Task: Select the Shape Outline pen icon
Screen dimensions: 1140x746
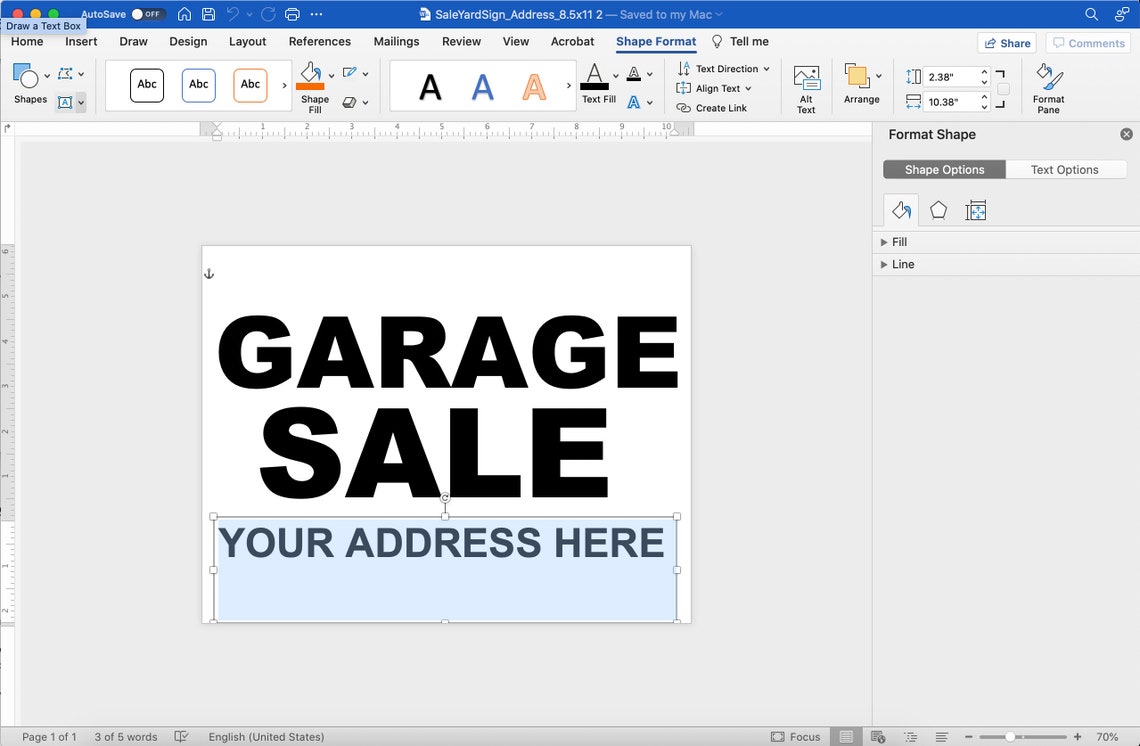Action: (x=349, y=73)
